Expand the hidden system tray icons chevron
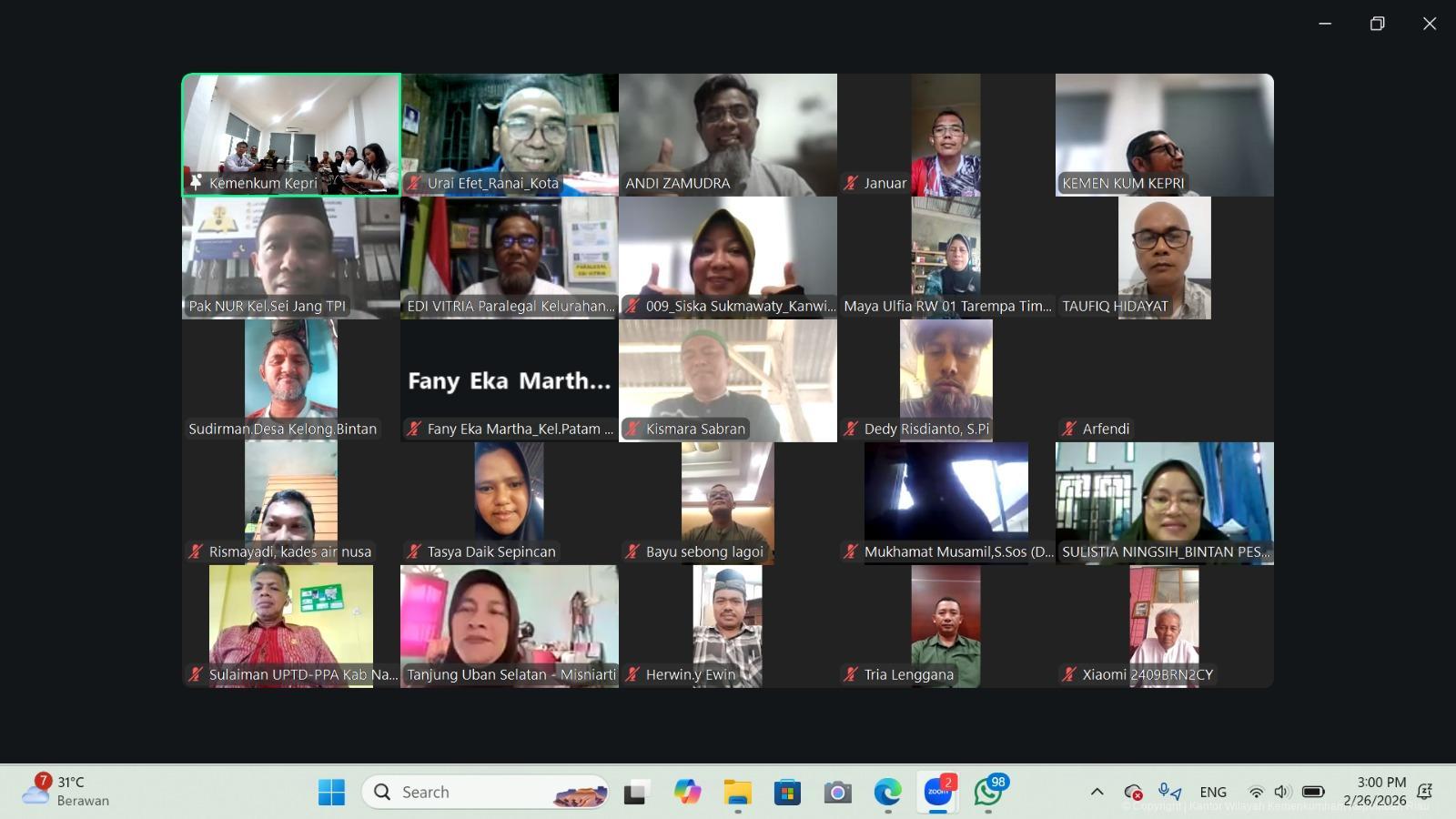1456x819 pixels. tap(1097, 792)
